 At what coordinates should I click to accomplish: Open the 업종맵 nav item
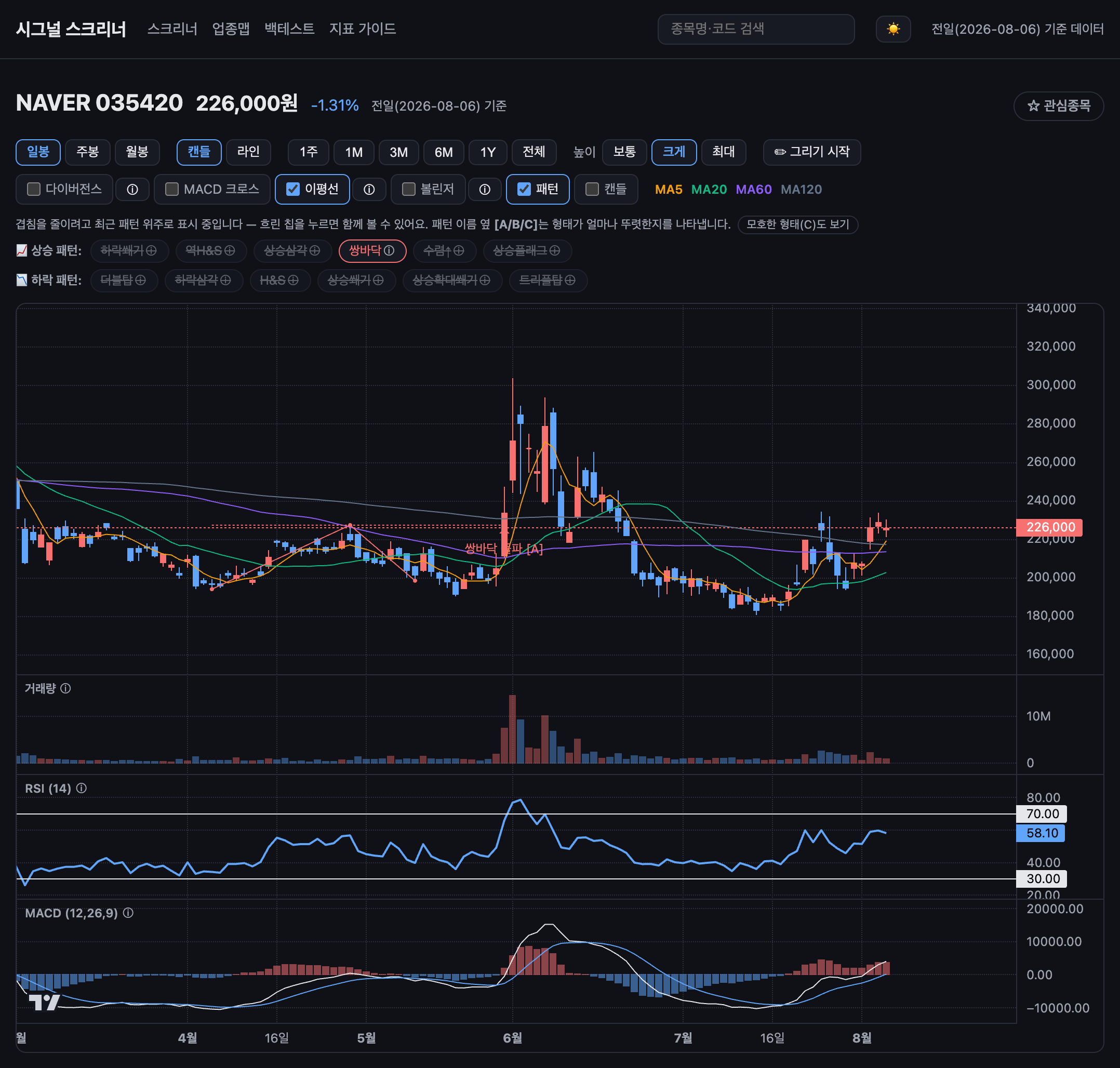[x=231, y=29]
